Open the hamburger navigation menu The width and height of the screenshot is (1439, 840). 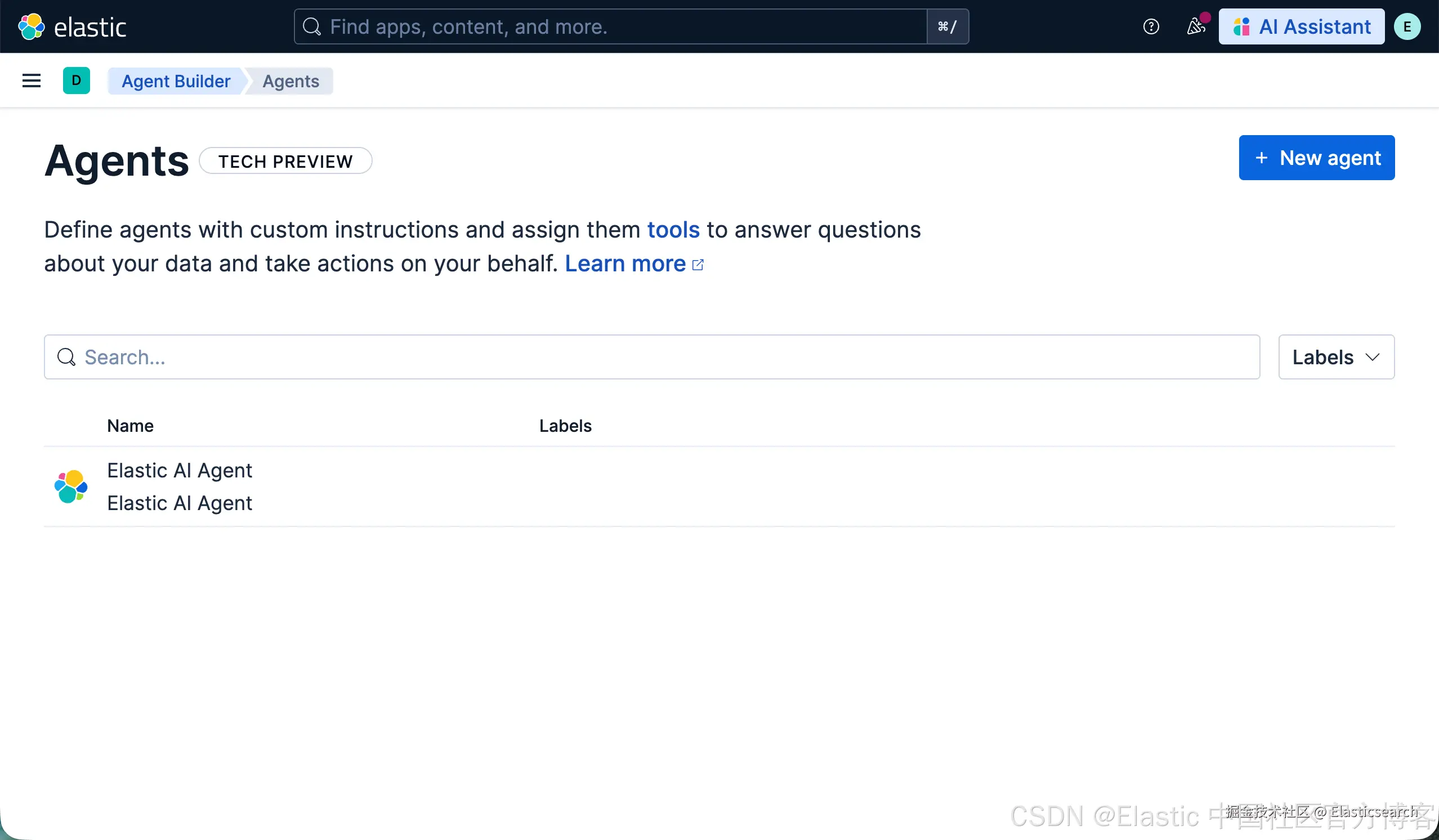[32, 81]
